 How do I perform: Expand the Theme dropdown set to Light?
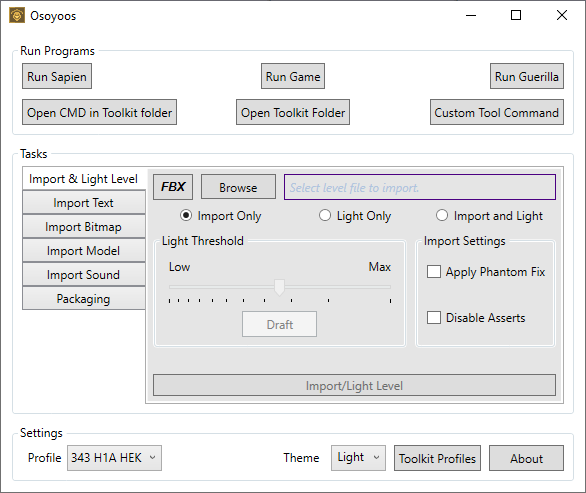click(x=358, y=458)
